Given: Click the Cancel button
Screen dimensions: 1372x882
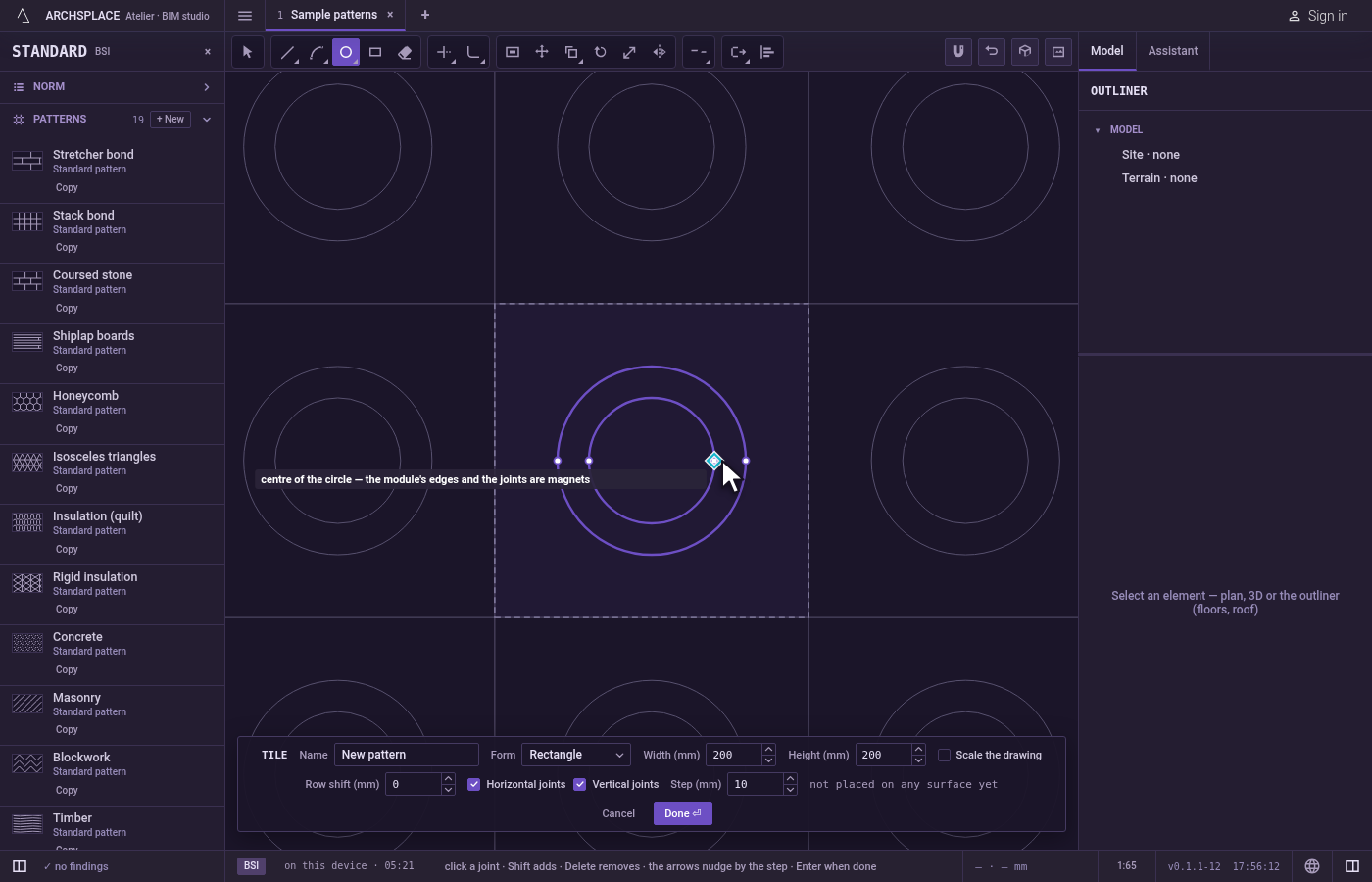Looking at the screenshot, I should [618, 813].
